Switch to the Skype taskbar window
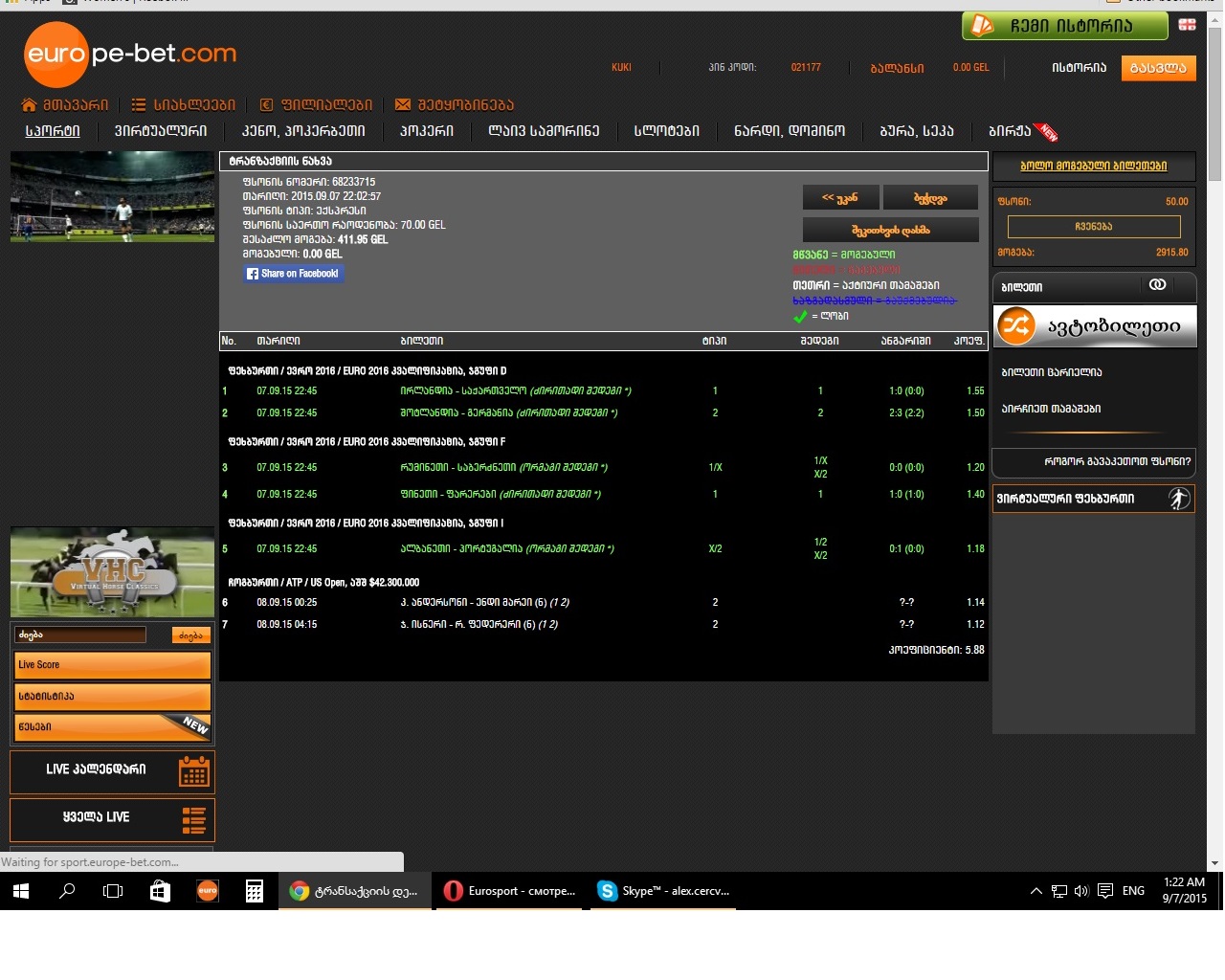The image size is (1225, 980). tap(663, 891)
